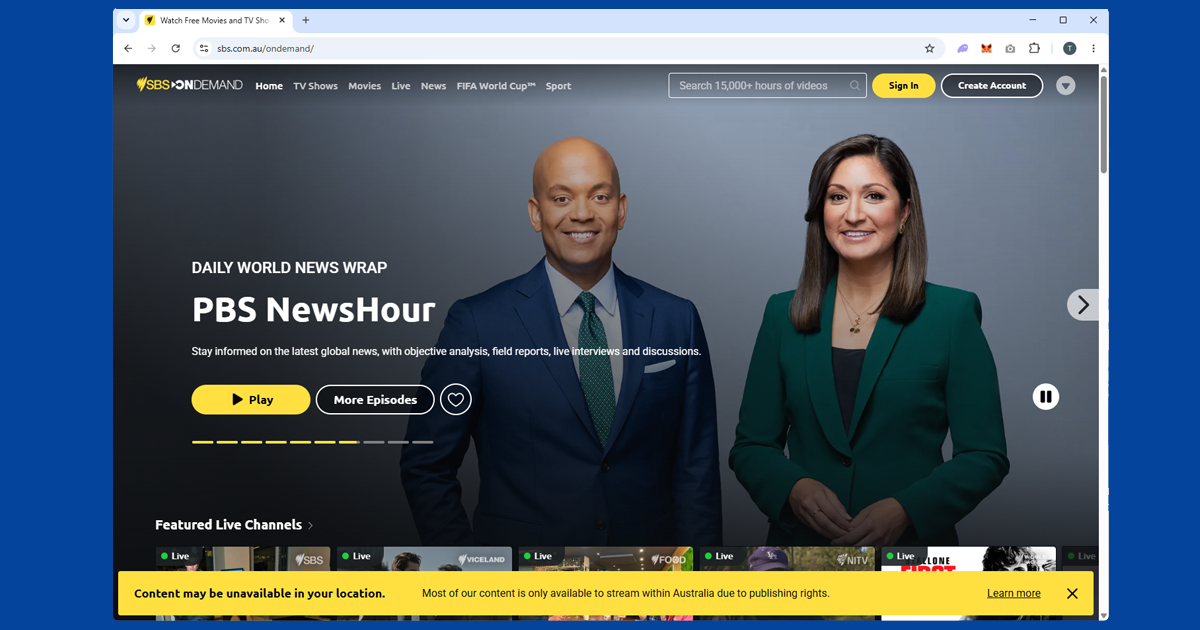Open the Extensions puzzle menu
This screenshot has width=1200, height=630.
tap(1034, 48)
